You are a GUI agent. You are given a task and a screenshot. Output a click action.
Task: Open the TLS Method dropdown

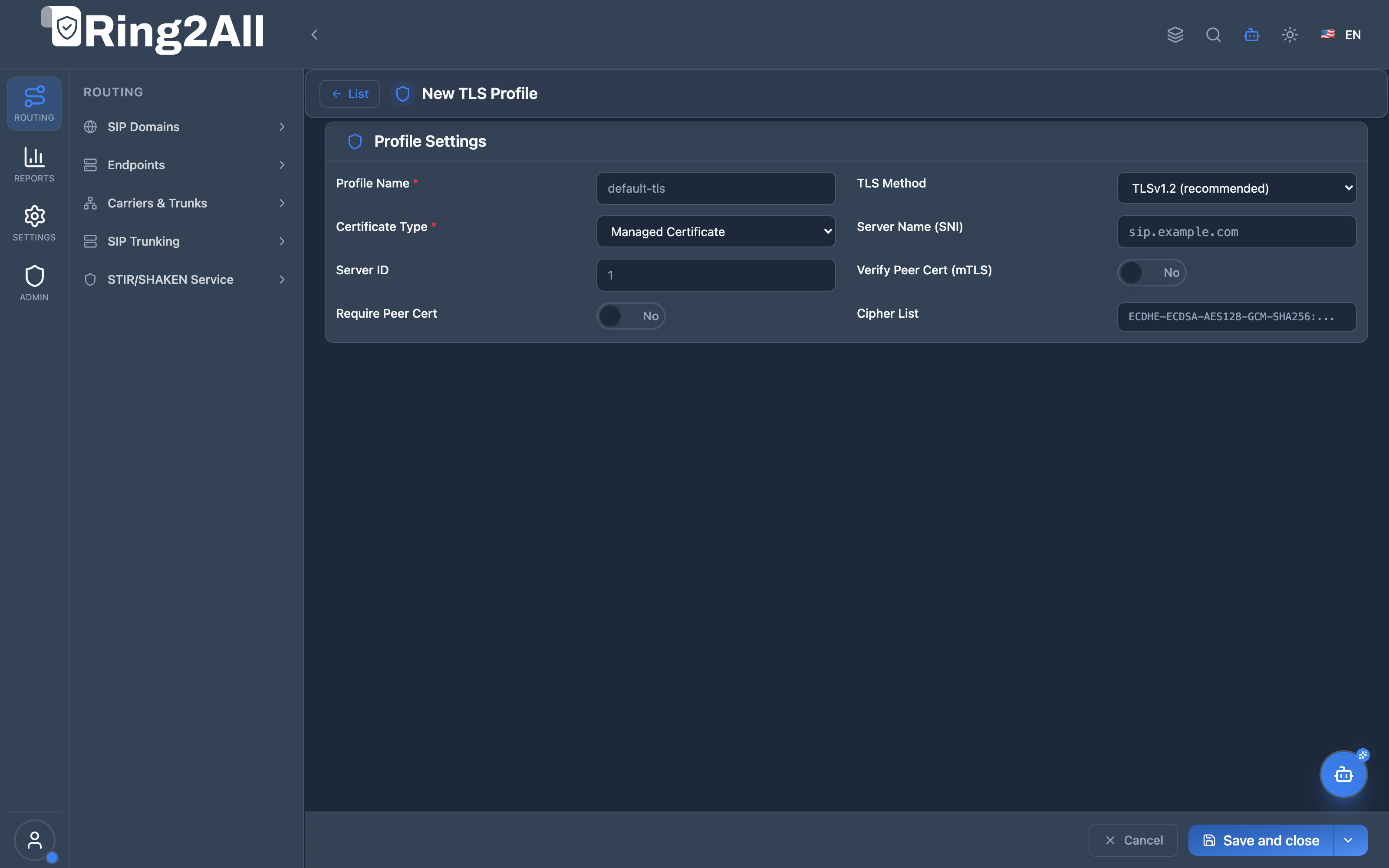1236,188
